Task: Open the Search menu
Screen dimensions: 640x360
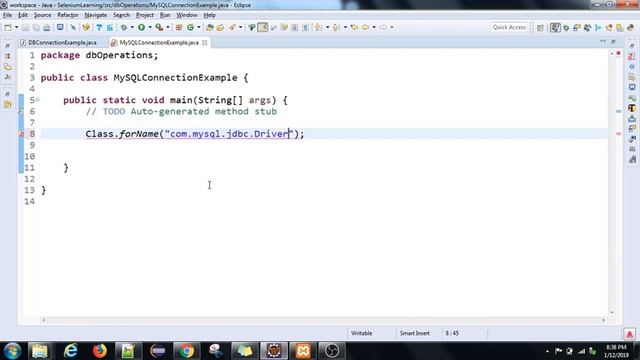Action: click(121, 15)
